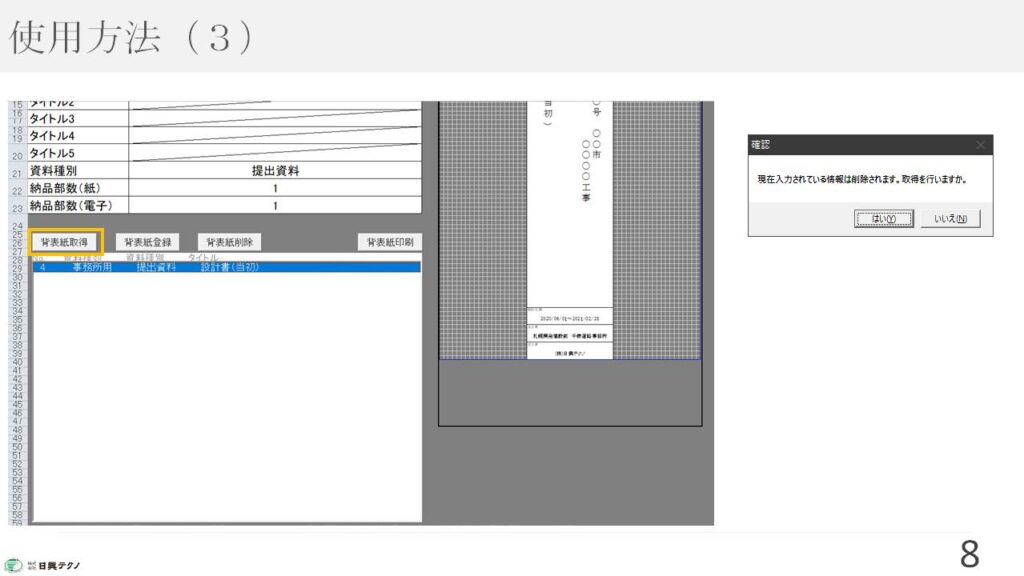Choose いいえ(N) in confirmation dialog
The image size is (1024, 576).
point(949,219)
